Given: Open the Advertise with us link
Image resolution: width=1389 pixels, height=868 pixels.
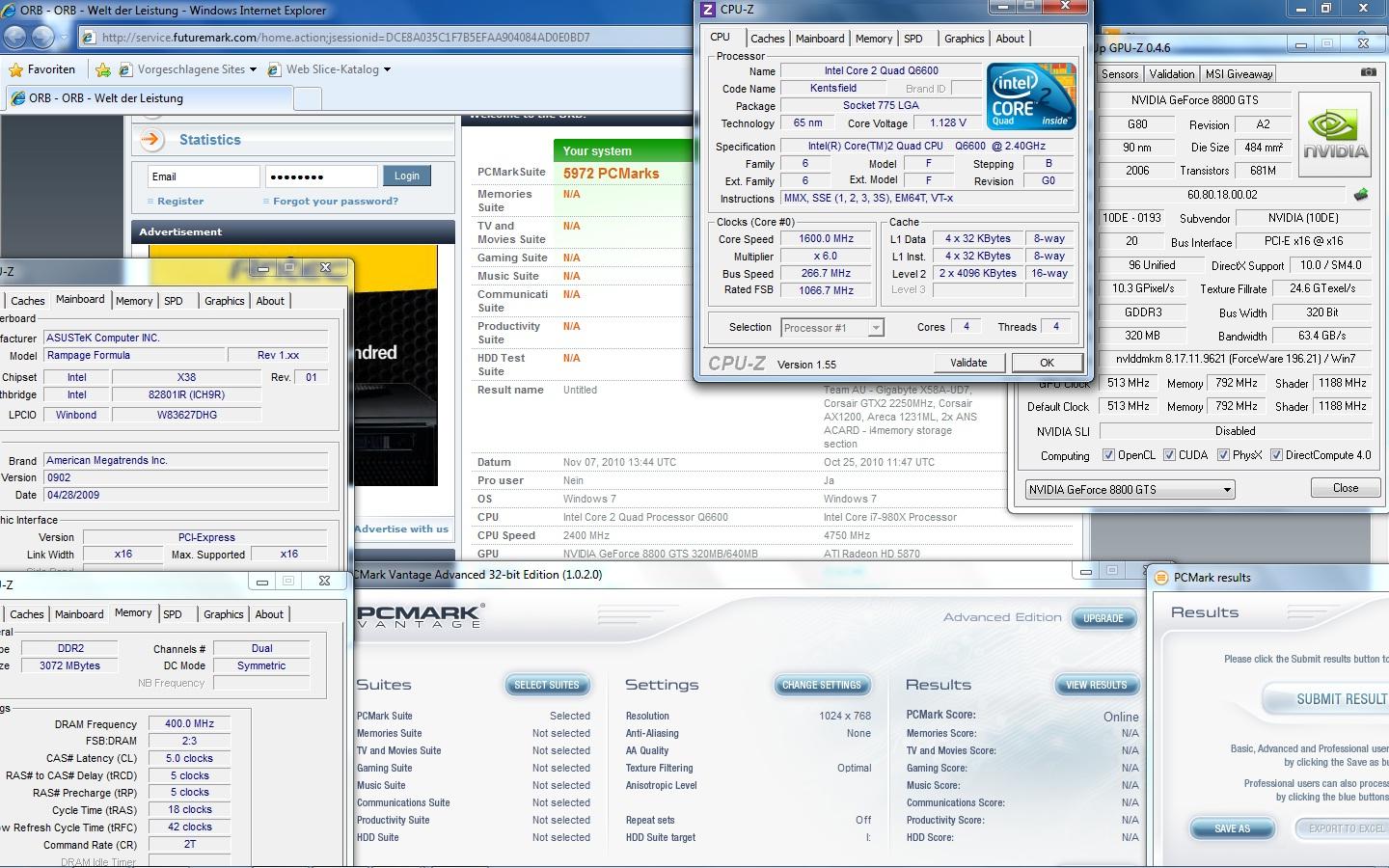Looking at the screenshot, I should click(x=401, y=529).
